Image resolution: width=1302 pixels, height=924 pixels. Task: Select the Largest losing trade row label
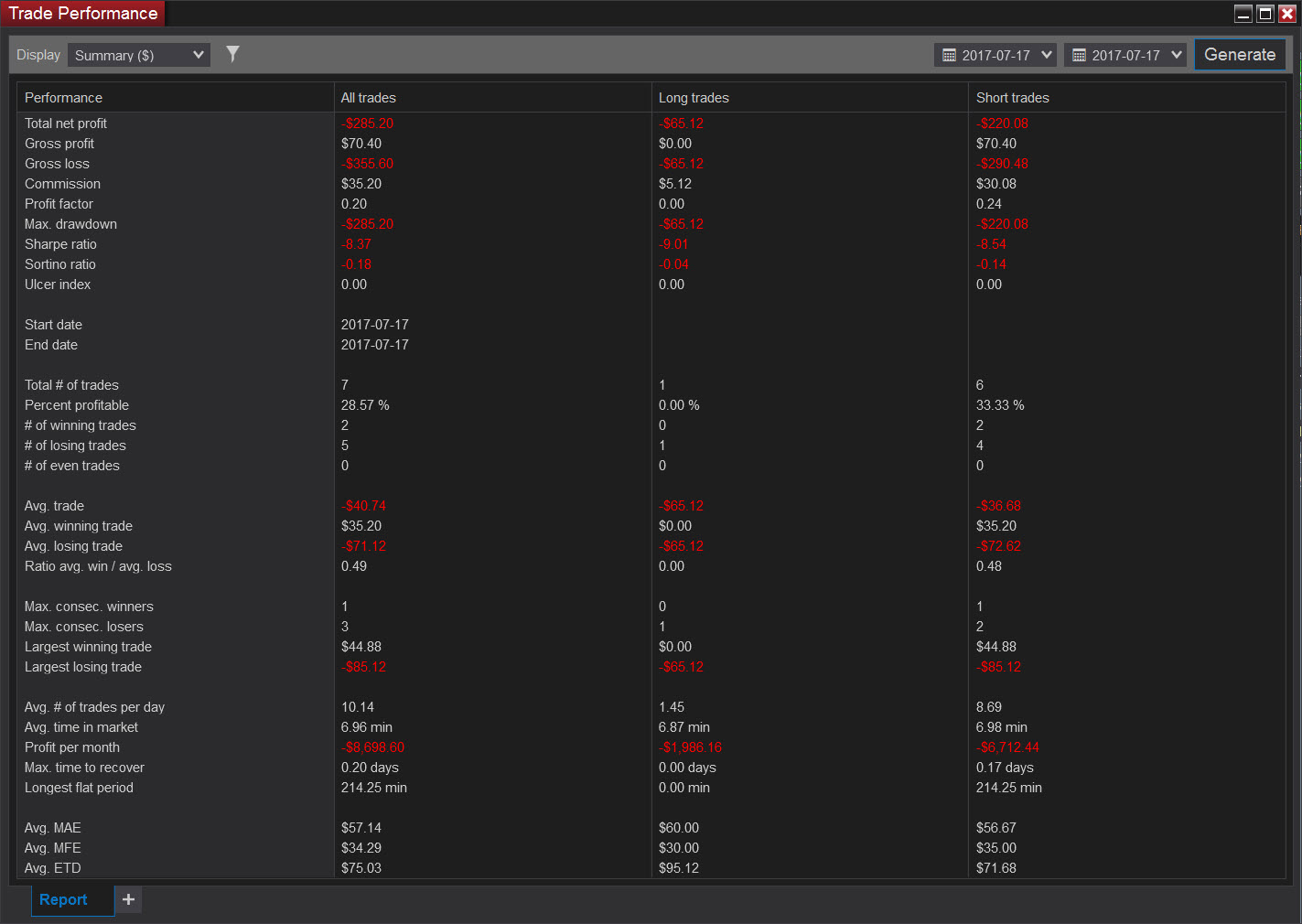(x=83, y=667)
